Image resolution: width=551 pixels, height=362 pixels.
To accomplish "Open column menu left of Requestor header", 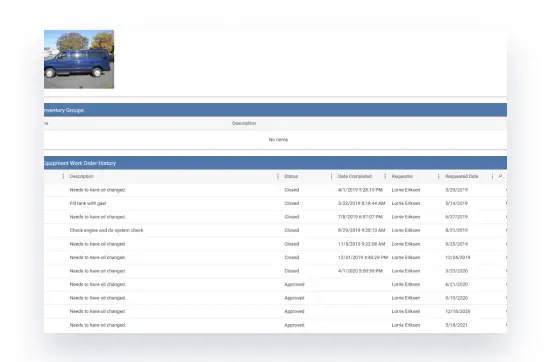I will (385, 176).
